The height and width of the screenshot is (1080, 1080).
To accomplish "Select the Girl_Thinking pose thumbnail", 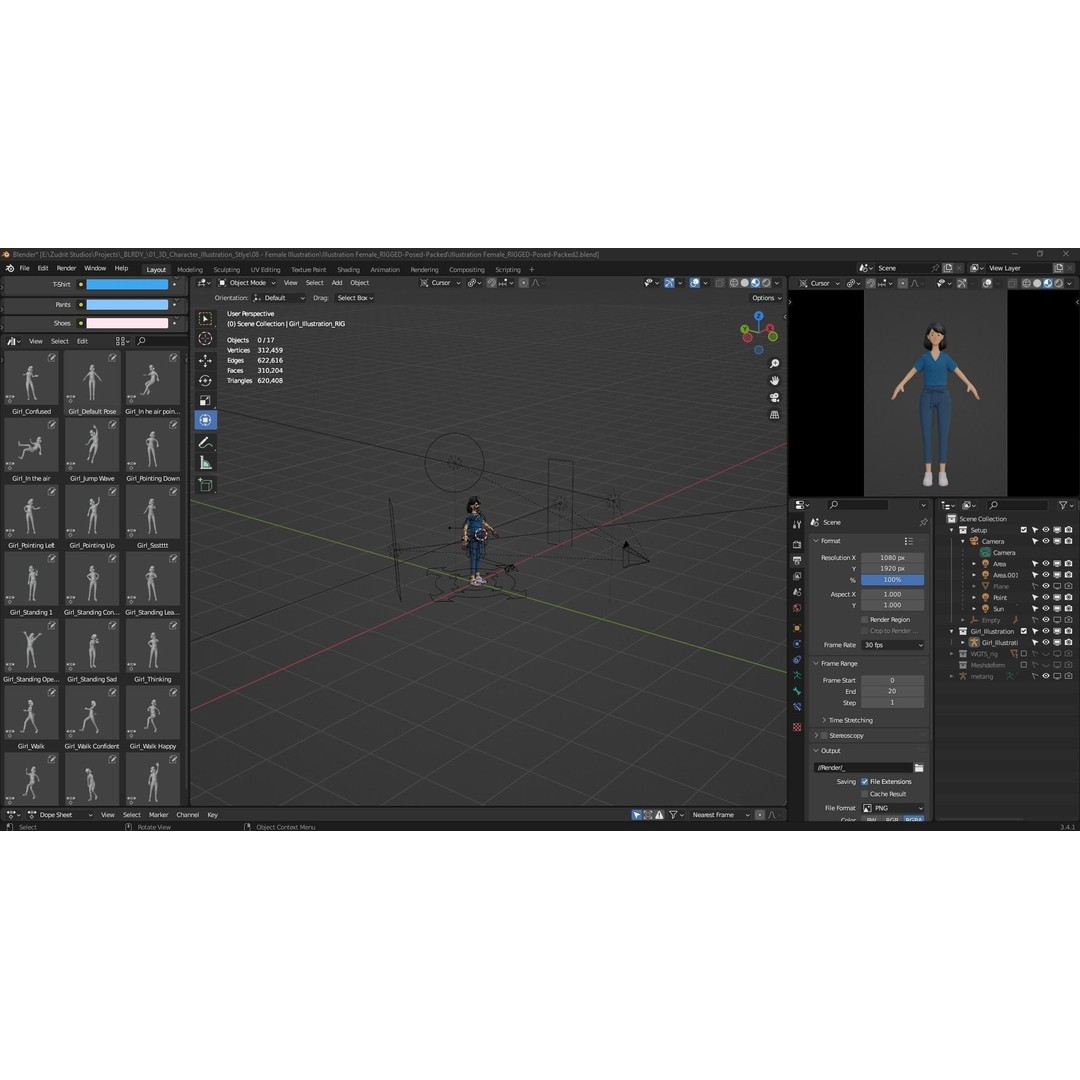I will point(153,647).
